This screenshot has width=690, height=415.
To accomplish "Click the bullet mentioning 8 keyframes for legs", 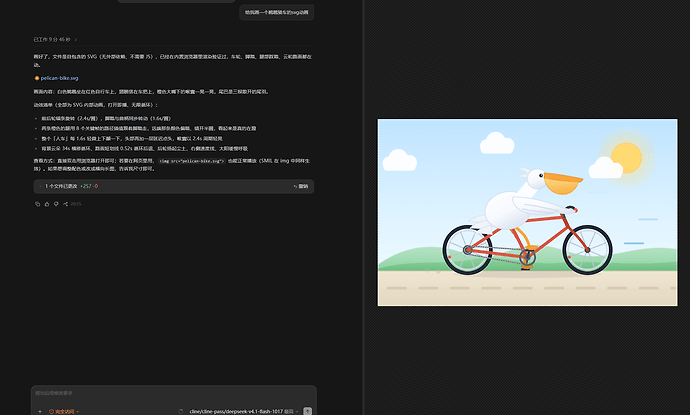I will tap(149, 129).
